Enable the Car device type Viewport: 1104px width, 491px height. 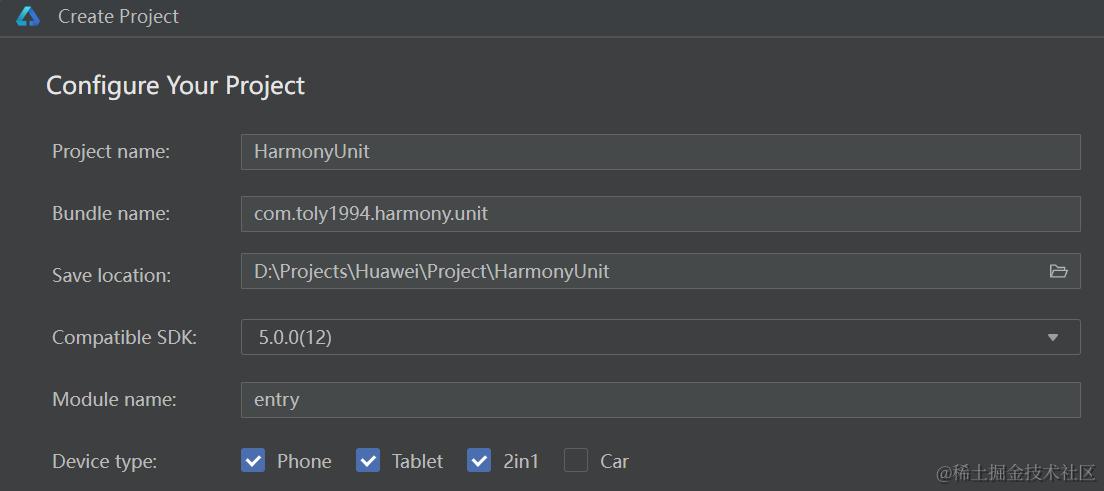click(575, 461)
